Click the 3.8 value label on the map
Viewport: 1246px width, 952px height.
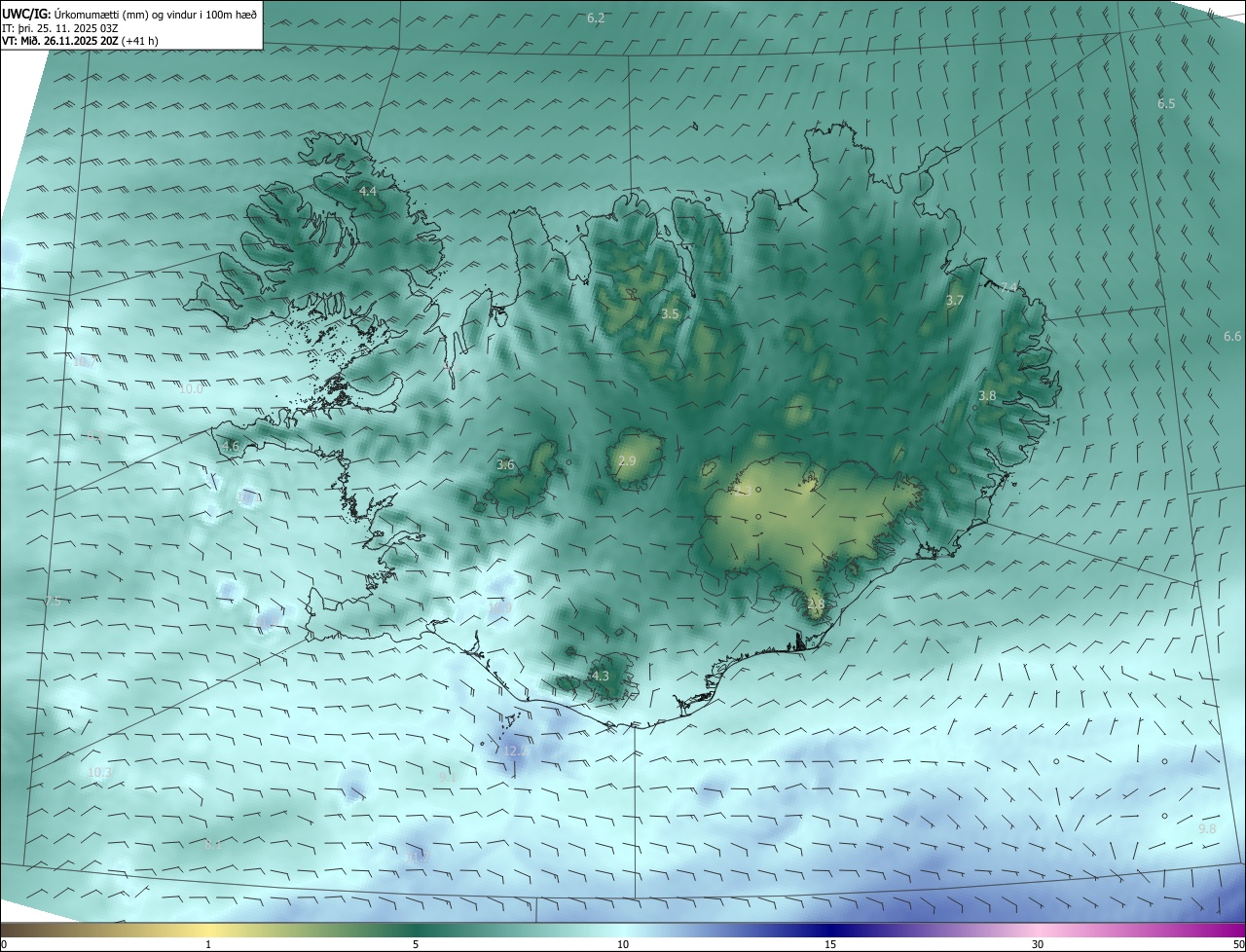(x=987, y=396)
